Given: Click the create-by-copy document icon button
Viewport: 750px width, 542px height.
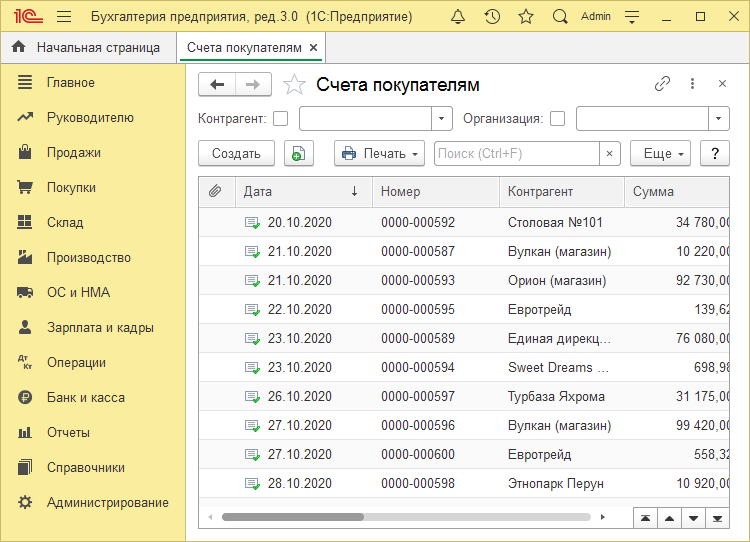Looking at the screenshot, I should (x=299, y=153).
